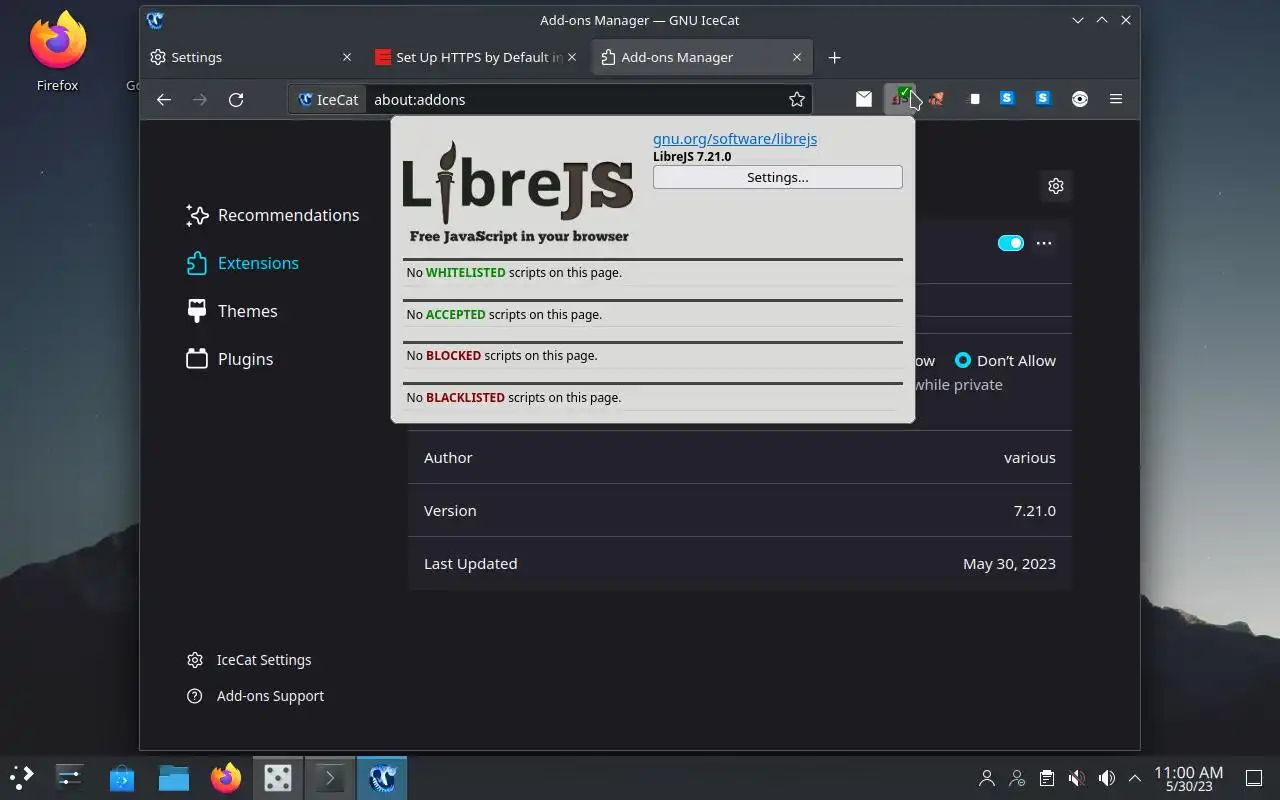Click the user account tray icon
Image resolution: width=1280 pixels, height=800 pixels.
point(987,778)
